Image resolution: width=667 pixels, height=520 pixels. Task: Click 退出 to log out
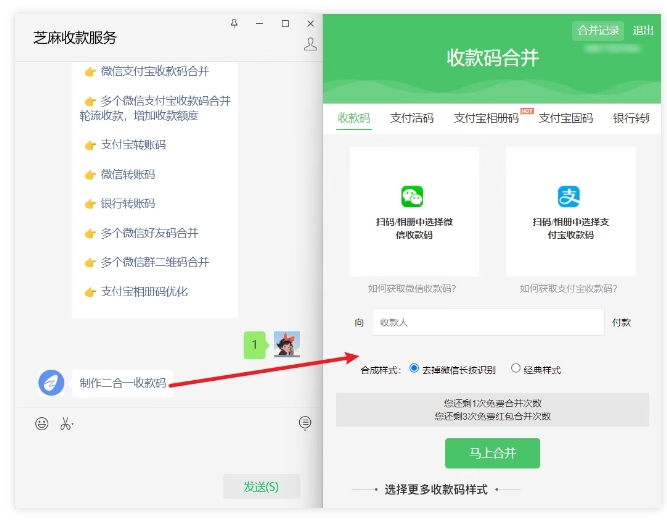643,31
